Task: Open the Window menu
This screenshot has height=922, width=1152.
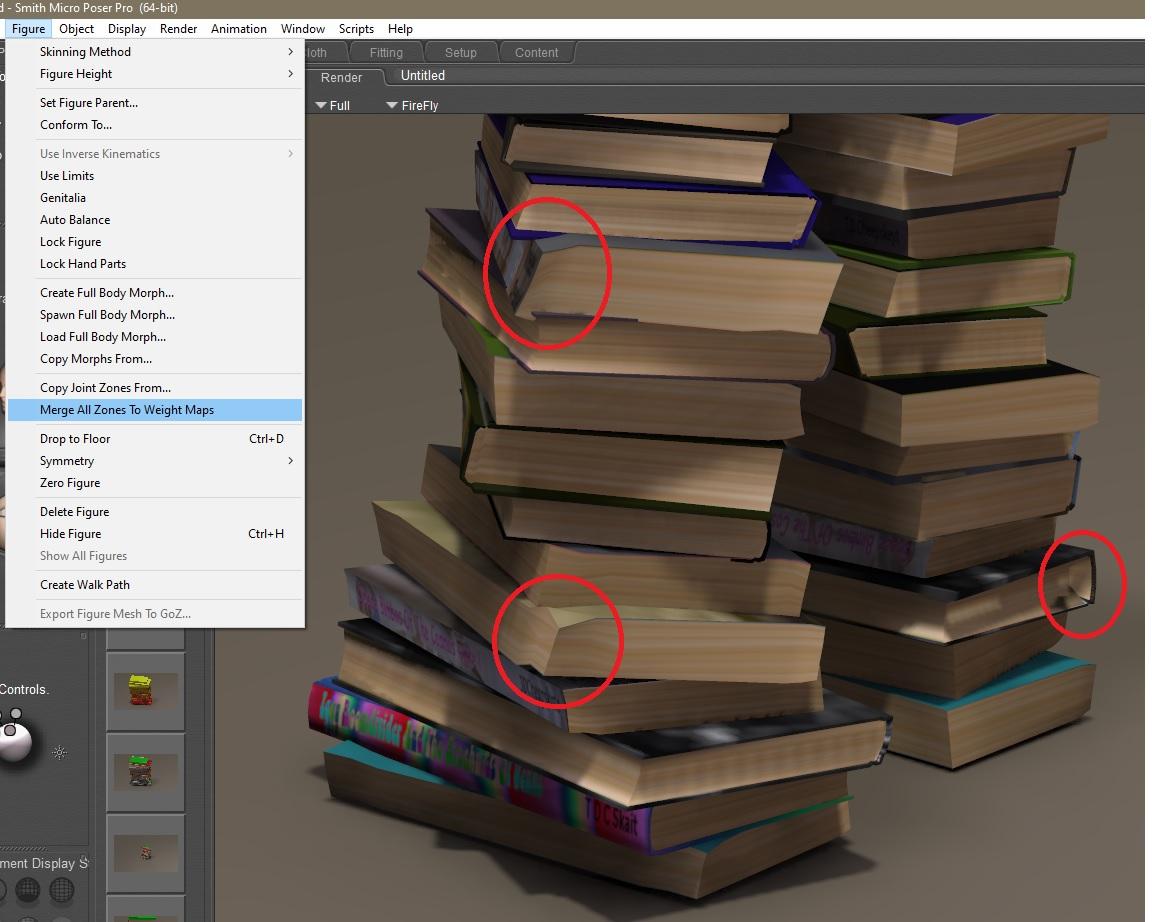Action: [303, 29]
